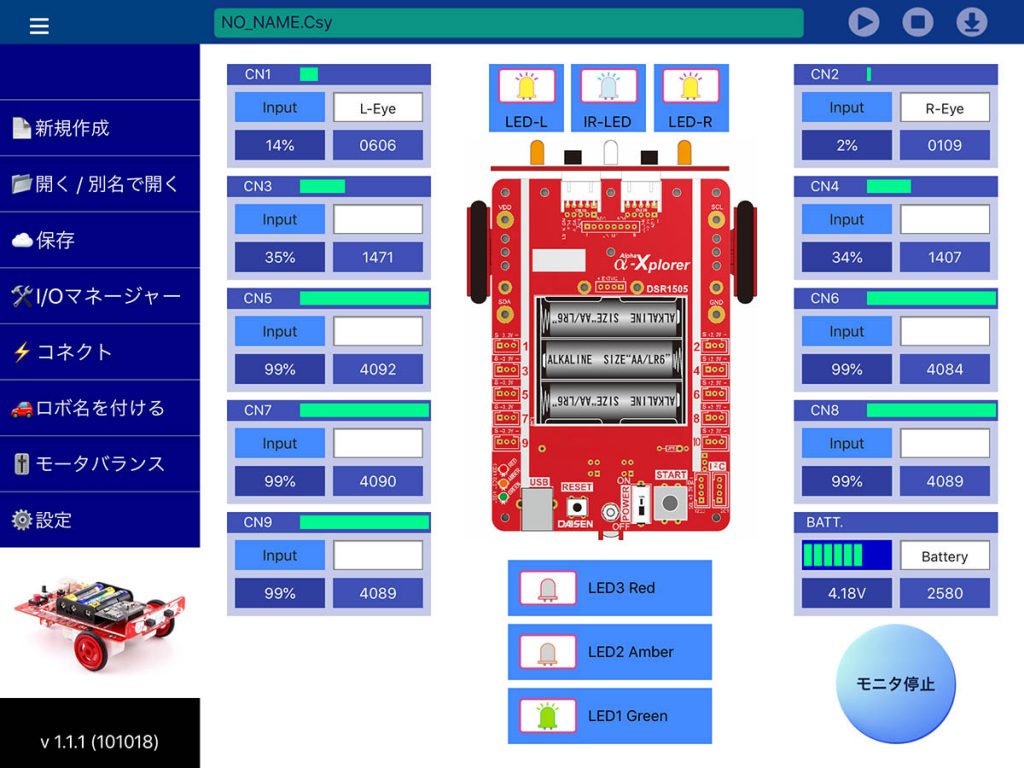1024x768 pixels.
Task: Select ロボ名を付ける menu item
Action: click(x=100, y=408)
